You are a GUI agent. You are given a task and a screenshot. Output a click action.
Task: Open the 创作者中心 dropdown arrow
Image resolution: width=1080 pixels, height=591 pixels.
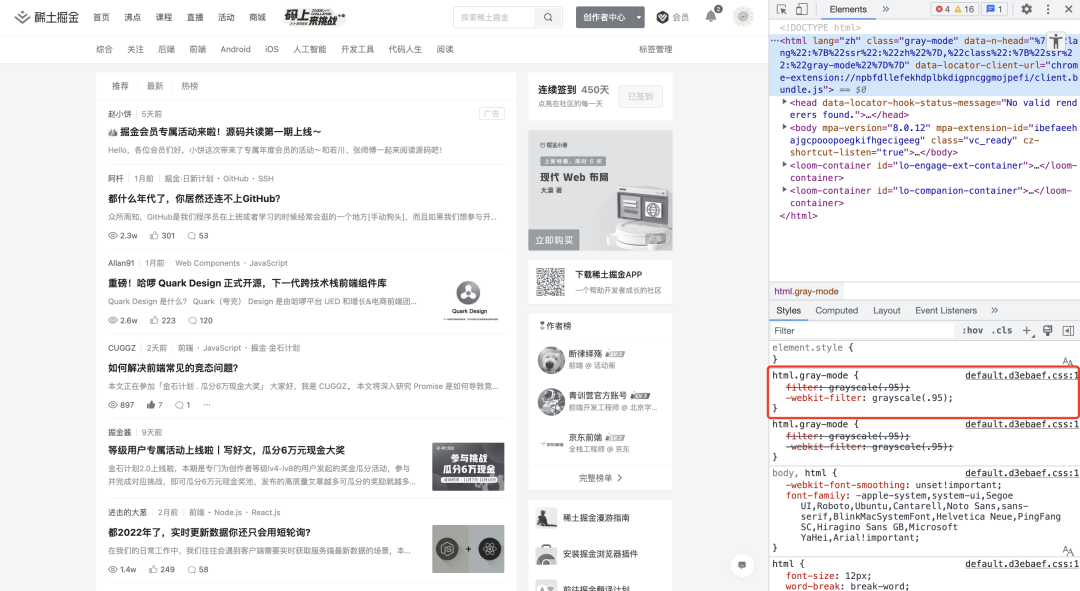(638, 17)
